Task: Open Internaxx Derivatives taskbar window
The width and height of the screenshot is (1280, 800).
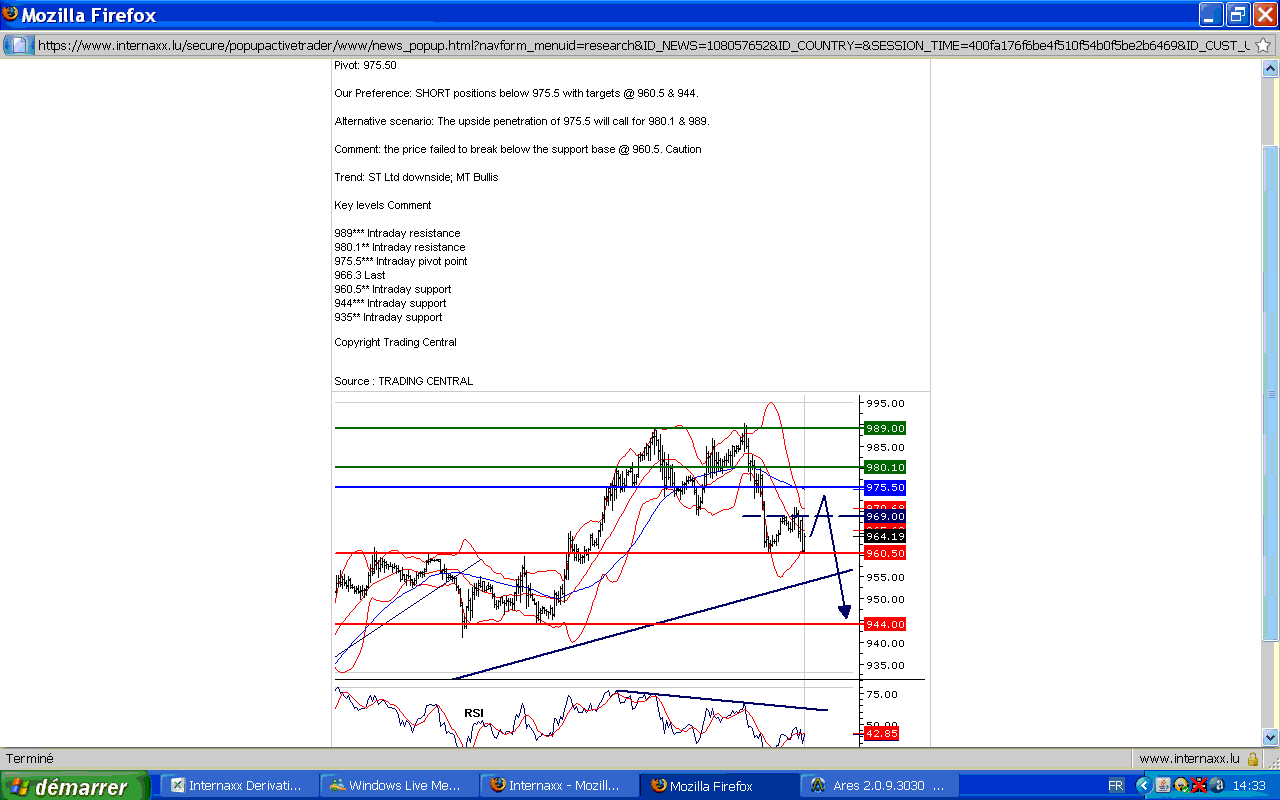Action: (237, 786)
